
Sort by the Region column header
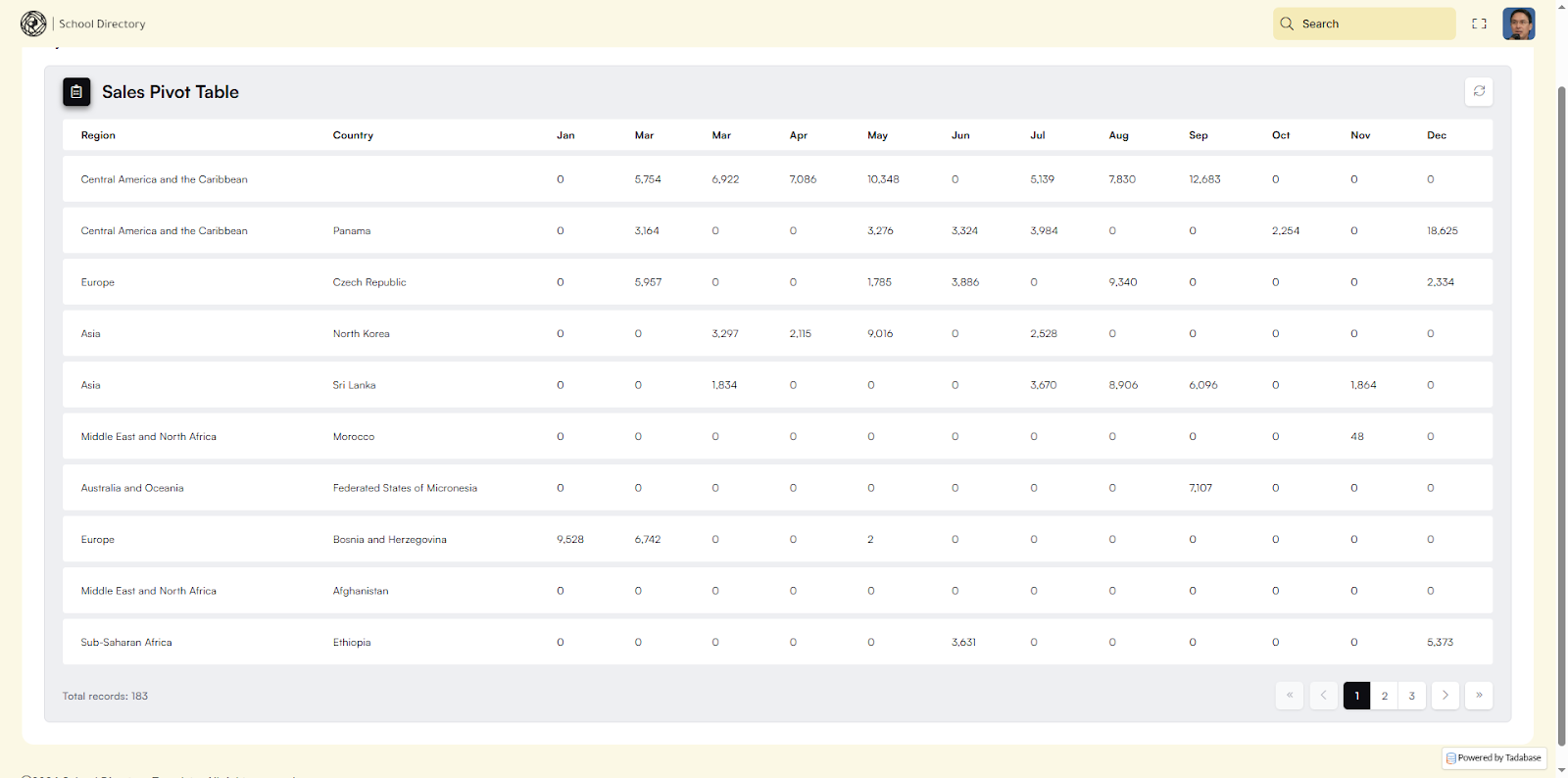coord(98,135)
